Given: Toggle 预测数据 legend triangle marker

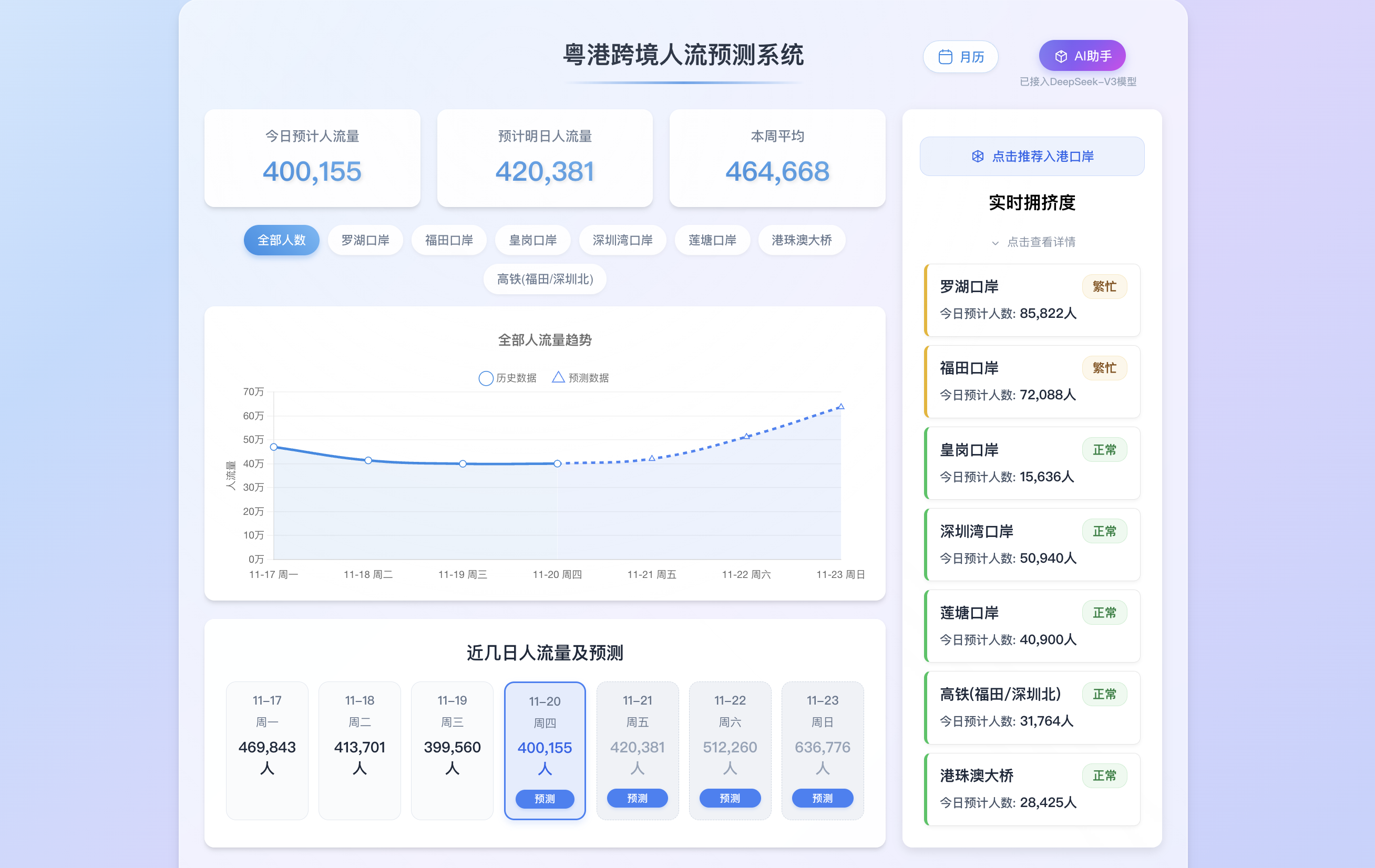Looking at the screenshot, I should point(558,378).
